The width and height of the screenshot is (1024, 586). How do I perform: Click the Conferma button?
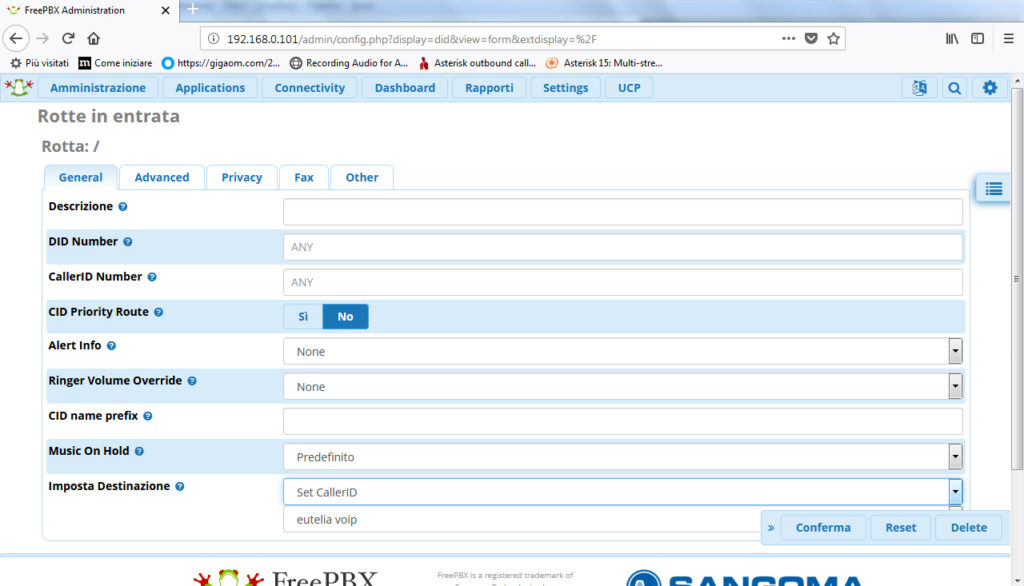pyautogui.click(x=823, y=528)
